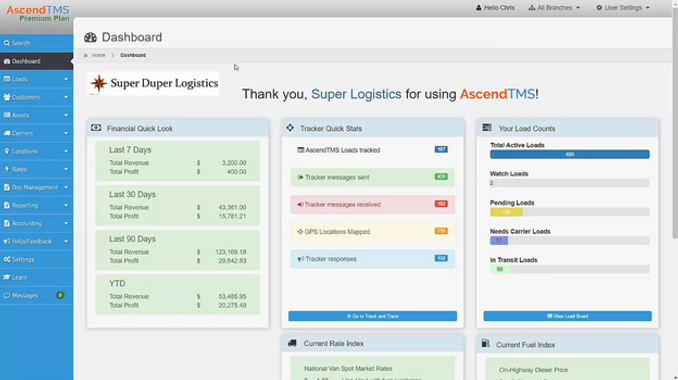This screenshot has width=678, height=380.
Task: Click the Reporting document icon
Action: [x=7, y=205]
